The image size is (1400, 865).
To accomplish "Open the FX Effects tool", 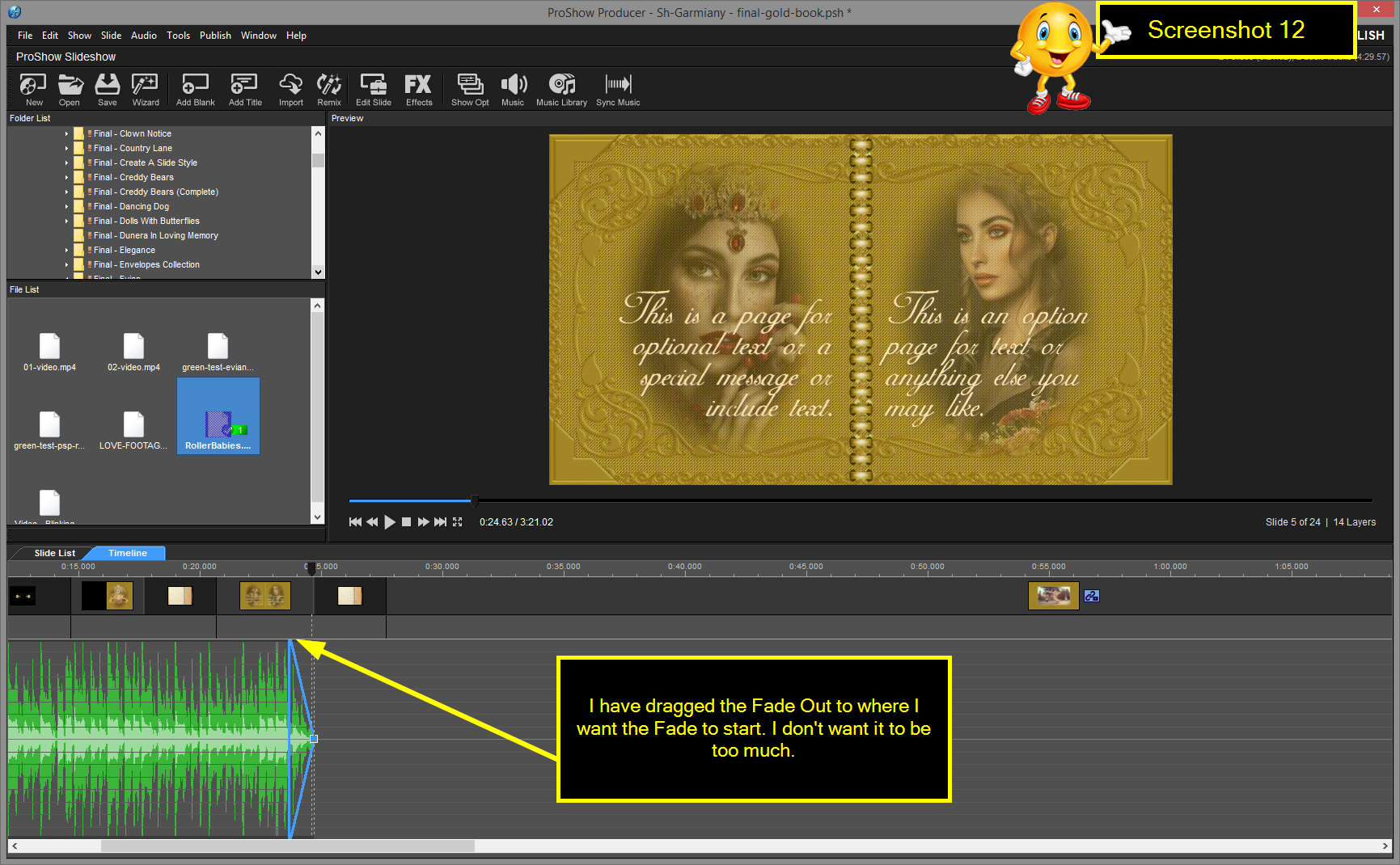I will coord(419,90).
